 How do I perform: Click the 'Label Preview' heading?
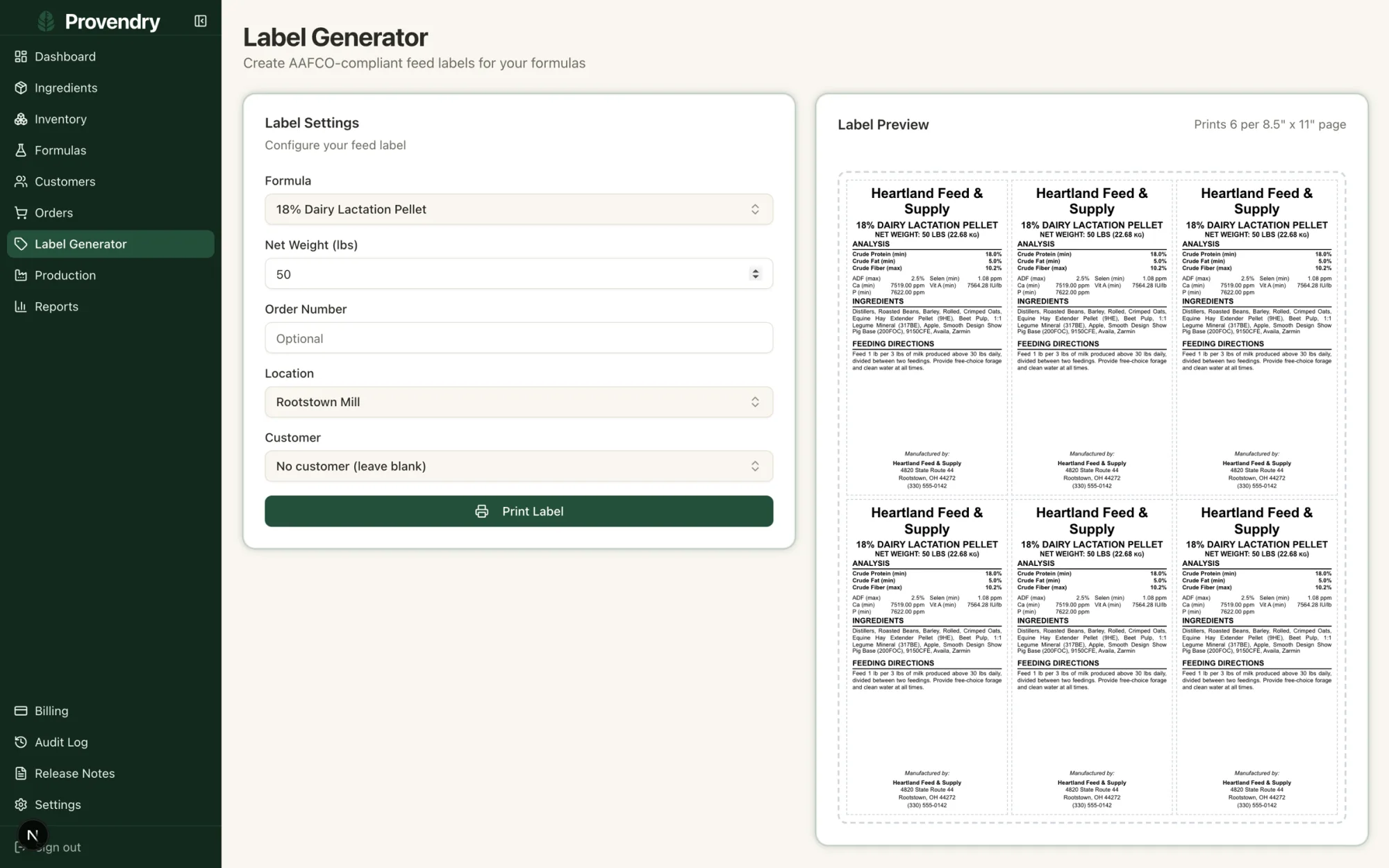pyautogui.click(x=883, y=124)
